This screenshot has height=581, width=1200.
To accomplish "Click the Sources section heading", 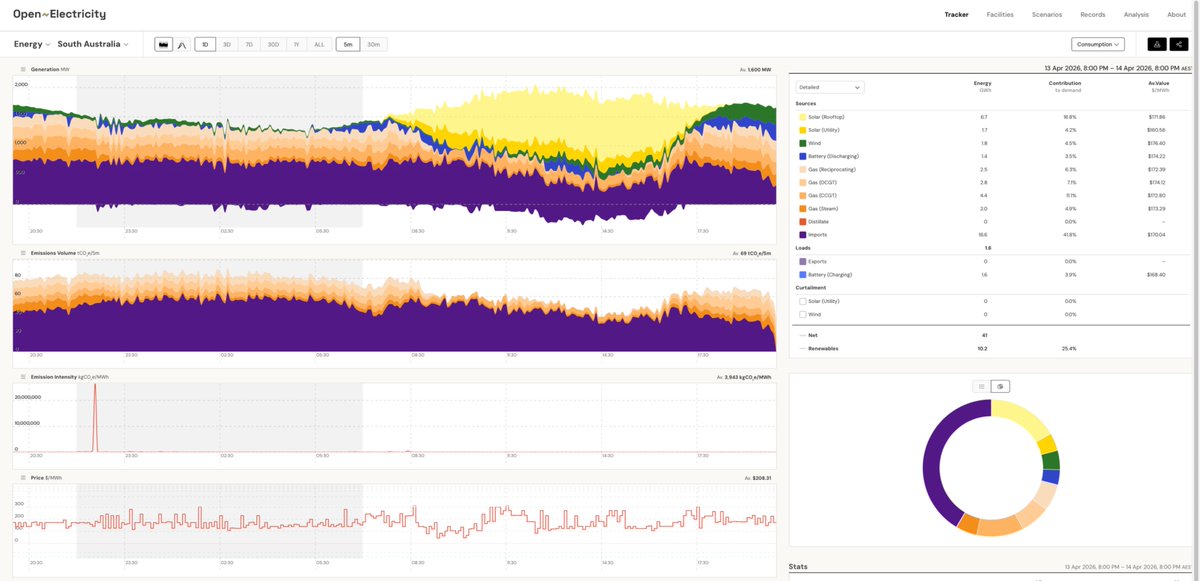I will pos(805,103).
